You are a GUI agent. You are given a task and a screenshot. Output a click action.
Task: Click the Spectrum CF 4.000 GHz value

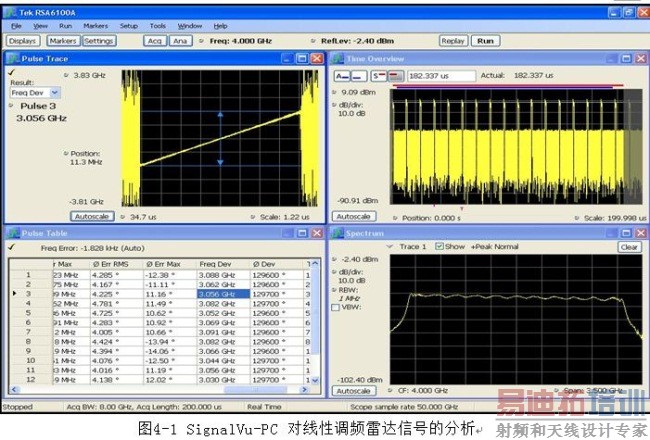pos(423,391)
